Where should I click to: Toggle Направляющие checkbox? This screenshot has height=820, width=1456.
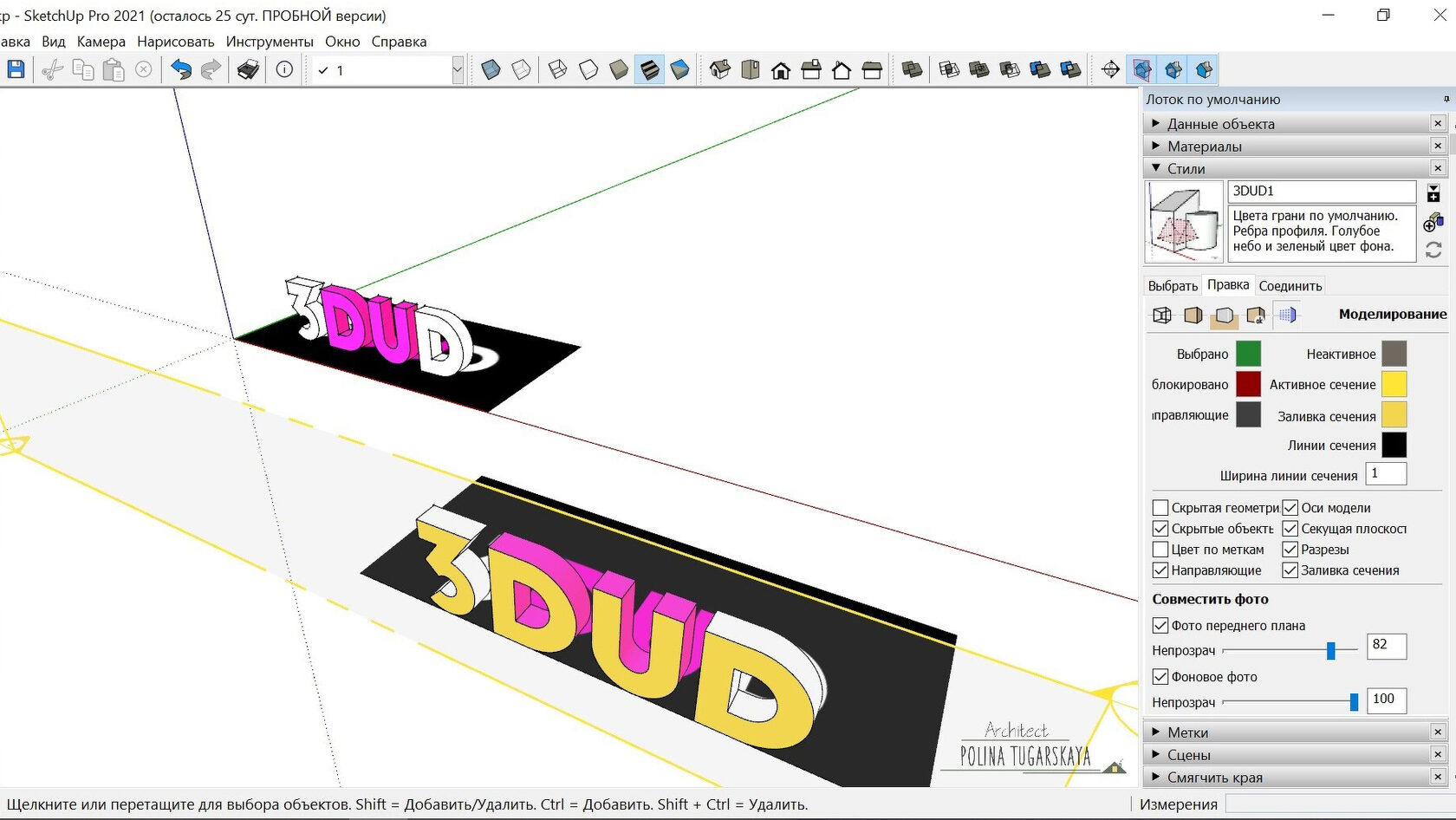pos(1160,570)
